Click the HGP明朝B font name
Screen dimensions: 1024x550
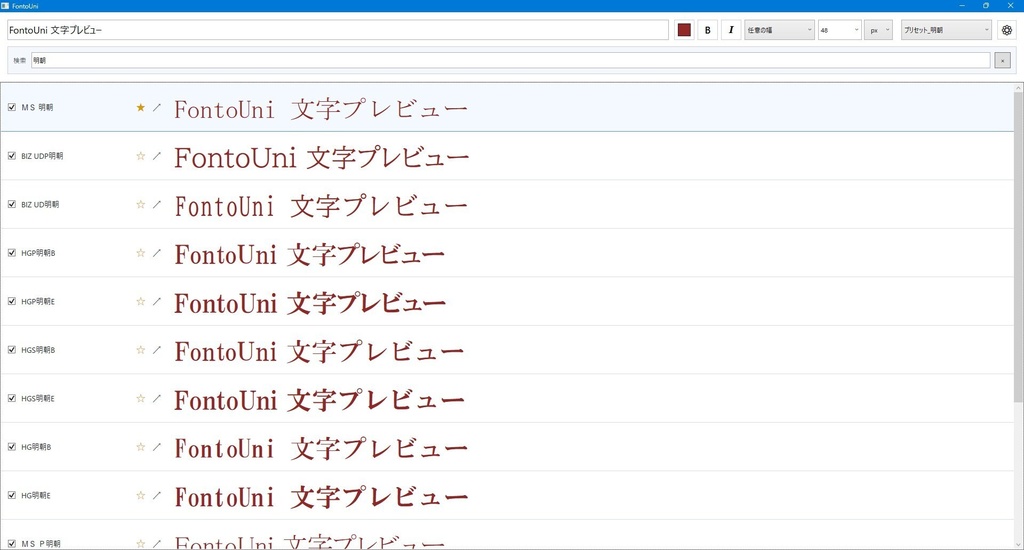point(39,253)
